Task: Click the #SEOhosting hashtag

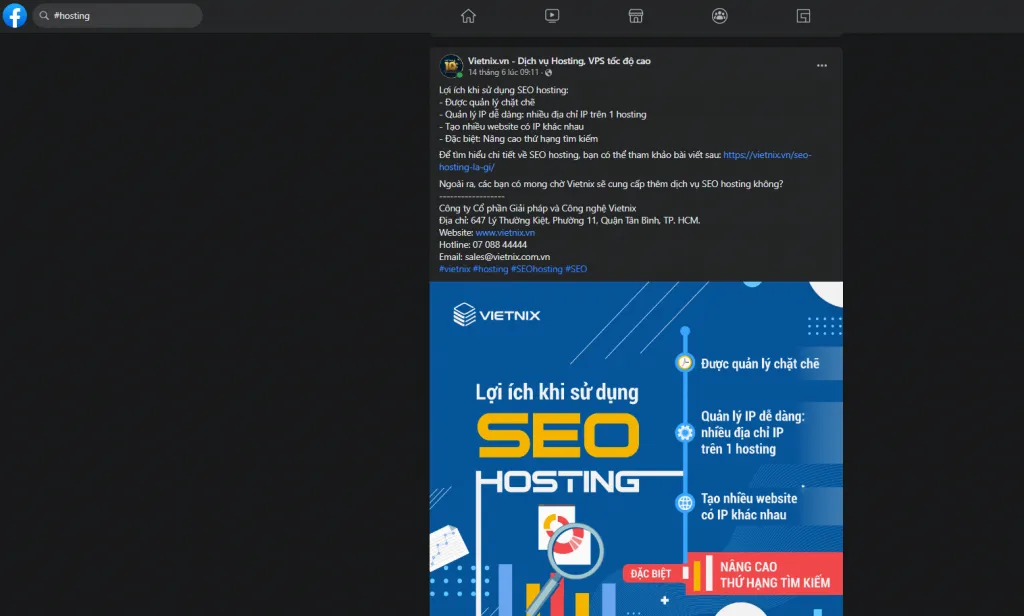Action: point(537,268)
